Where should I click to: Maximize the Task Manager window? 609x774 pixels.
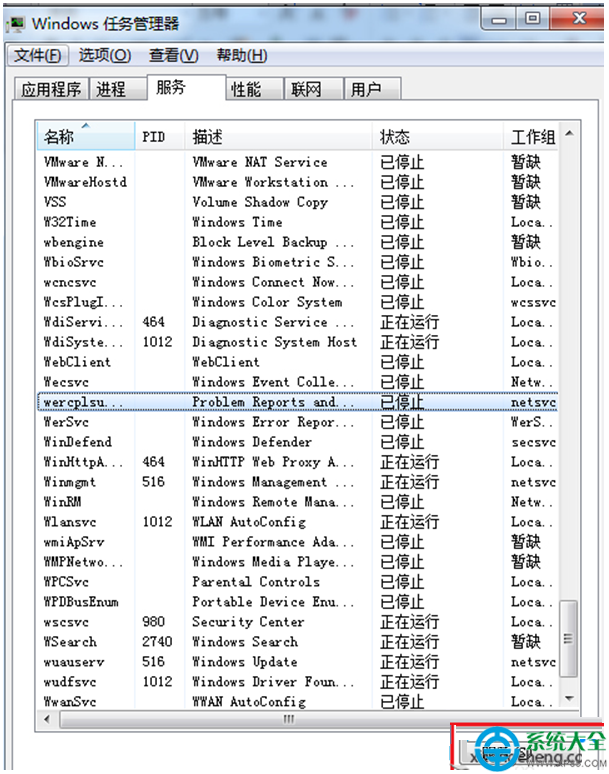533,19
